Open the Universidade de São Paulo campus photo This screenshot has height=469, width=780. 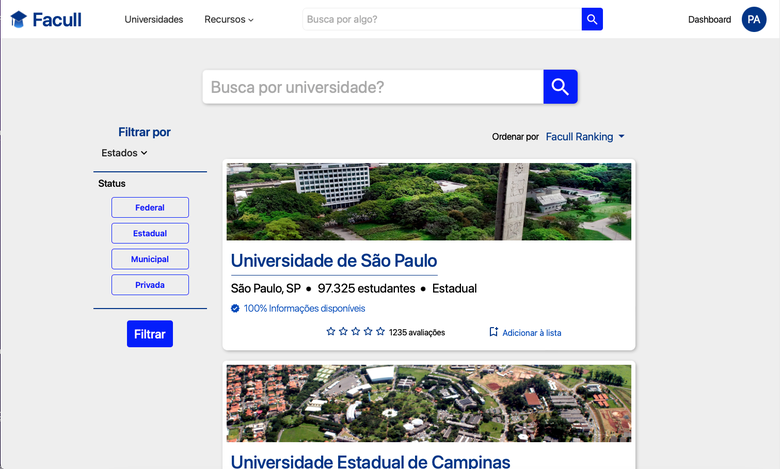[429, 201]
